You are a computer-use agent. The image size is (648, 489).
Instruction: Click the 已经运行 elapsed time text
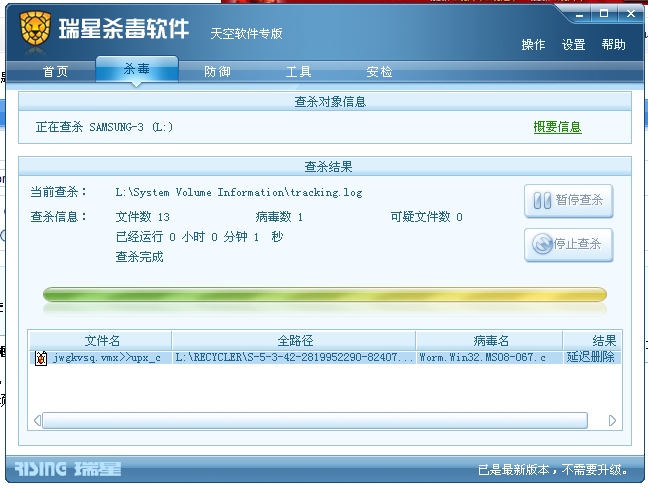tap(199, 237)
